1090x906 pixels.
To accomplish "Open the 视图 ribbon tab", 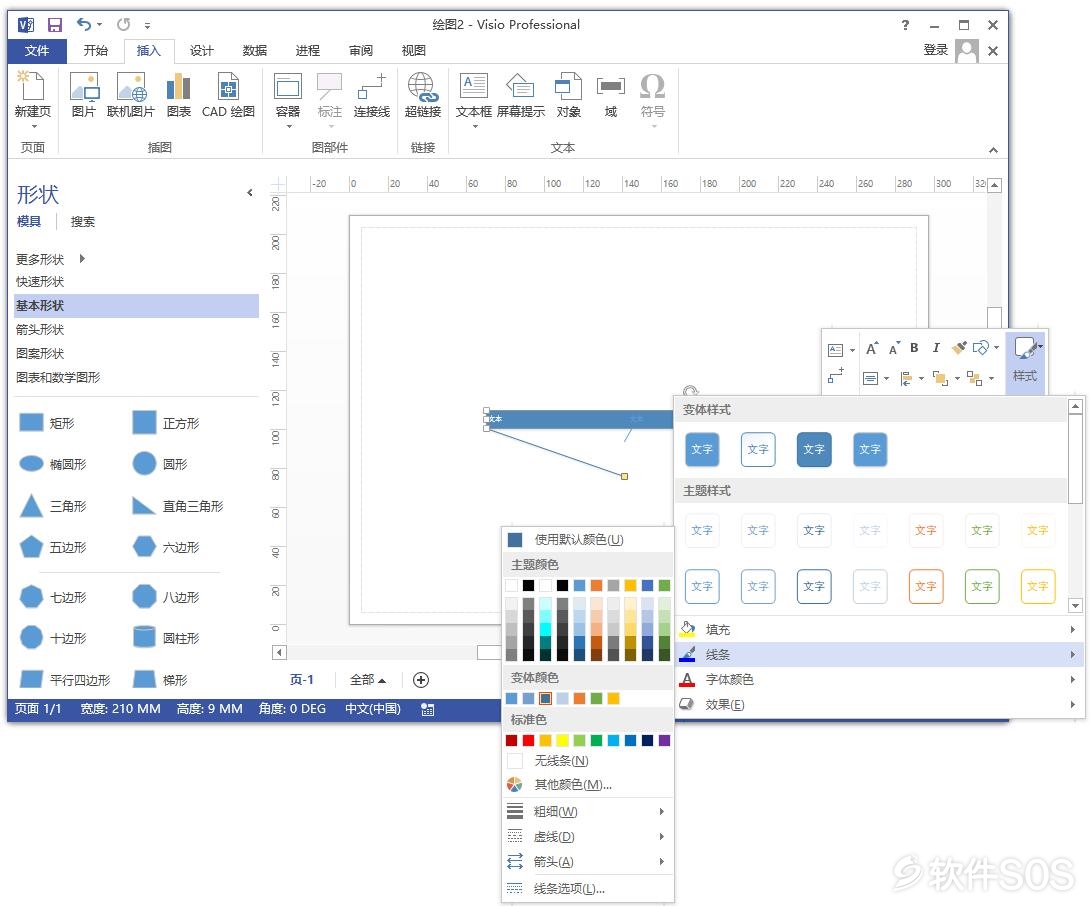I will point(414,51).
